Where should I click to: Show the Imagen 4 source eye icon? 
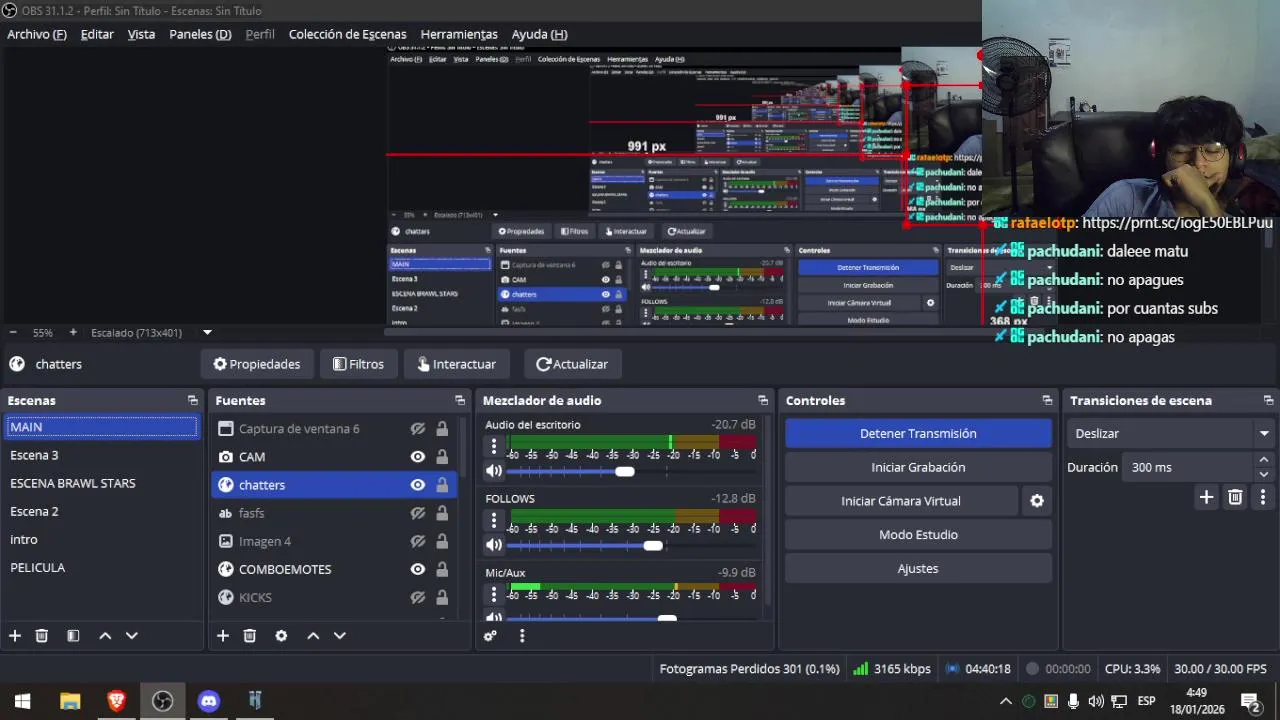coord(418,541)
